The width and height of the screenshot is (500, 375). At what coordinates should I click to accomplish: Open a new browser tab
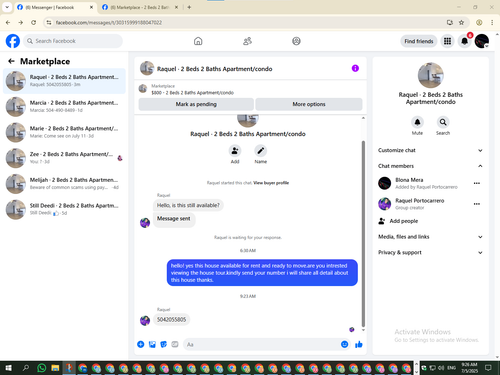pos(189,7)
